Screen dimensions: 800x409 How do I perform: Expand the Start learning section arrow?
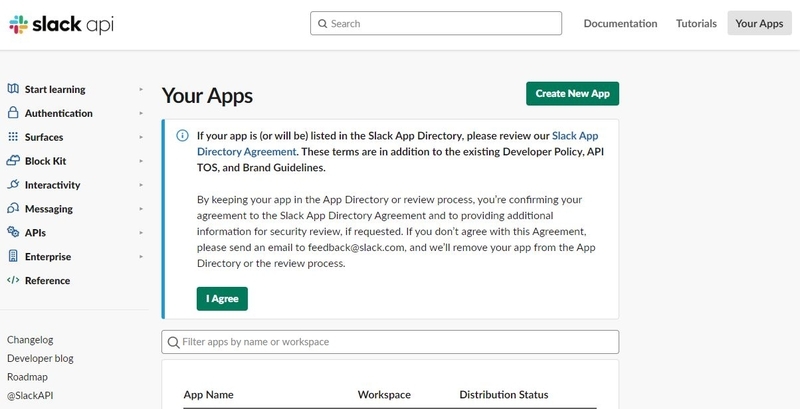coord(141,89)
